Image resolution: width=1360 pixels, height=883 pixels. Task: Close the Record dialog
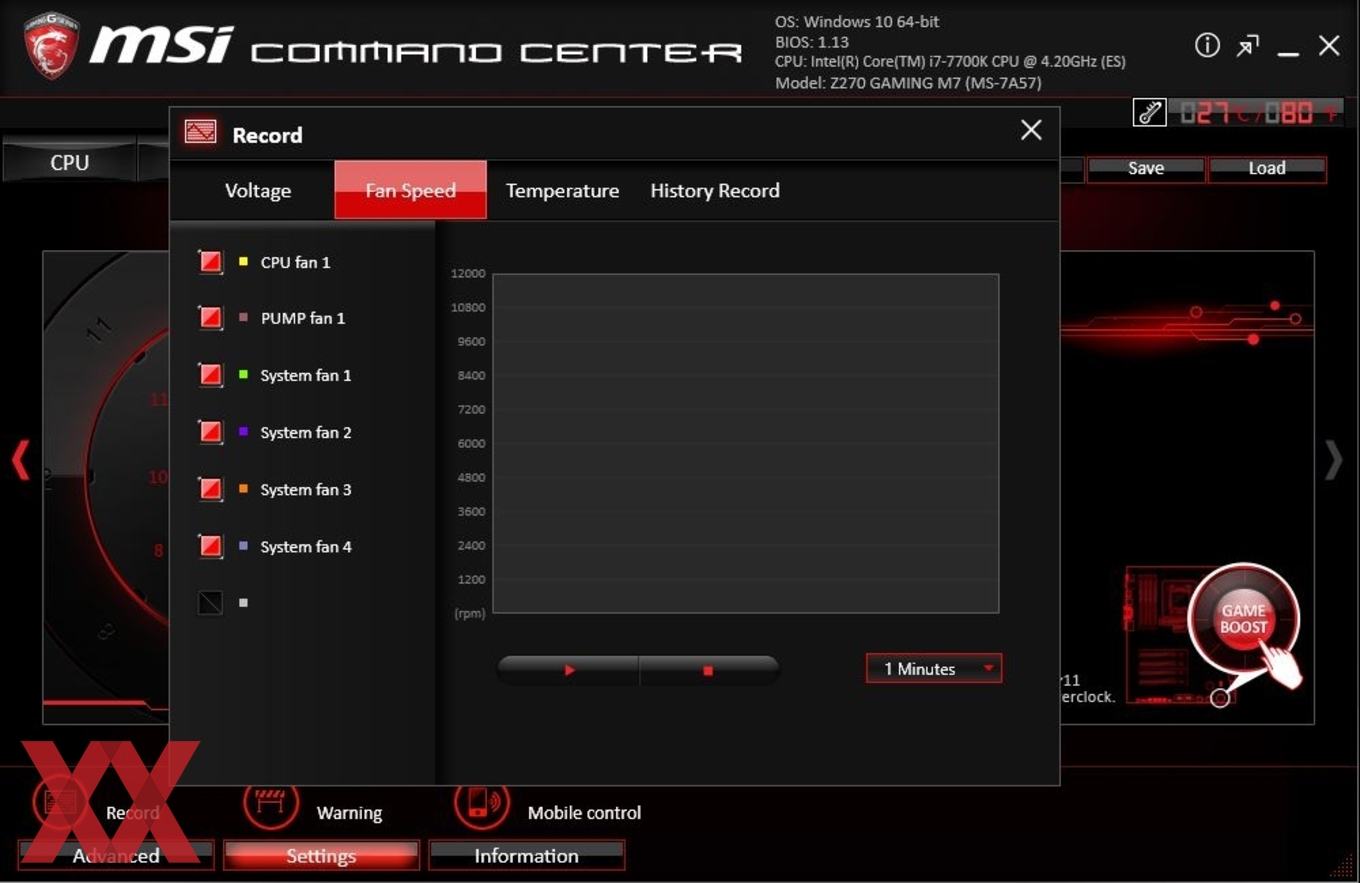(x=1031, y=130)
